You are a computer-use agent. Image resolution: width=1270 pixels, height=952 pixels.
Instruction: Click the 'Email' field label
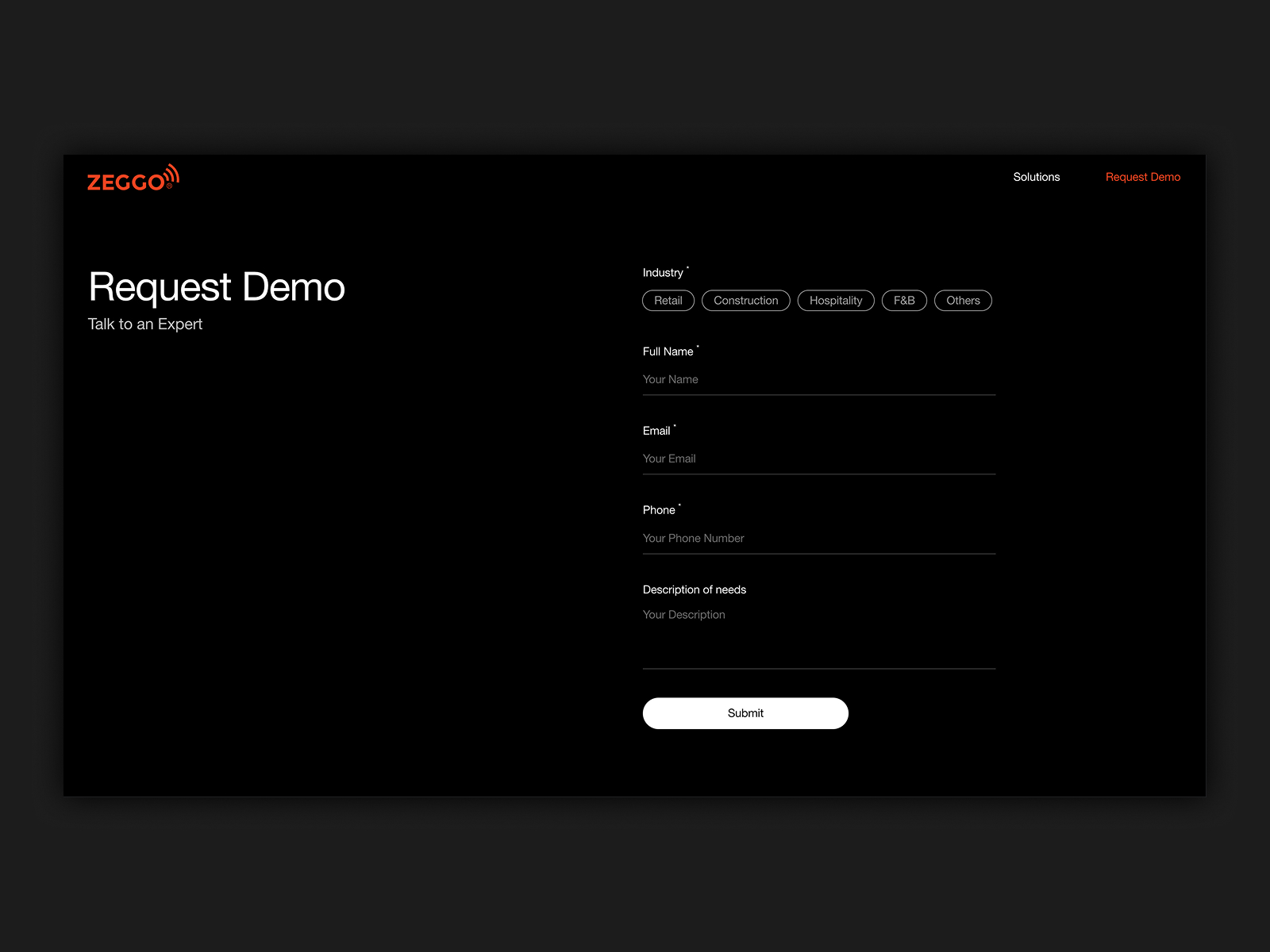tap(656, 431)
